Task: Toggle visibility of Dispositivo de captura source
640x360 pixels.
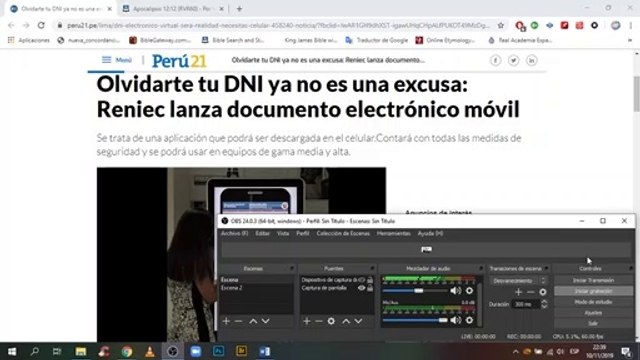Action: click(x=361, y=280)
